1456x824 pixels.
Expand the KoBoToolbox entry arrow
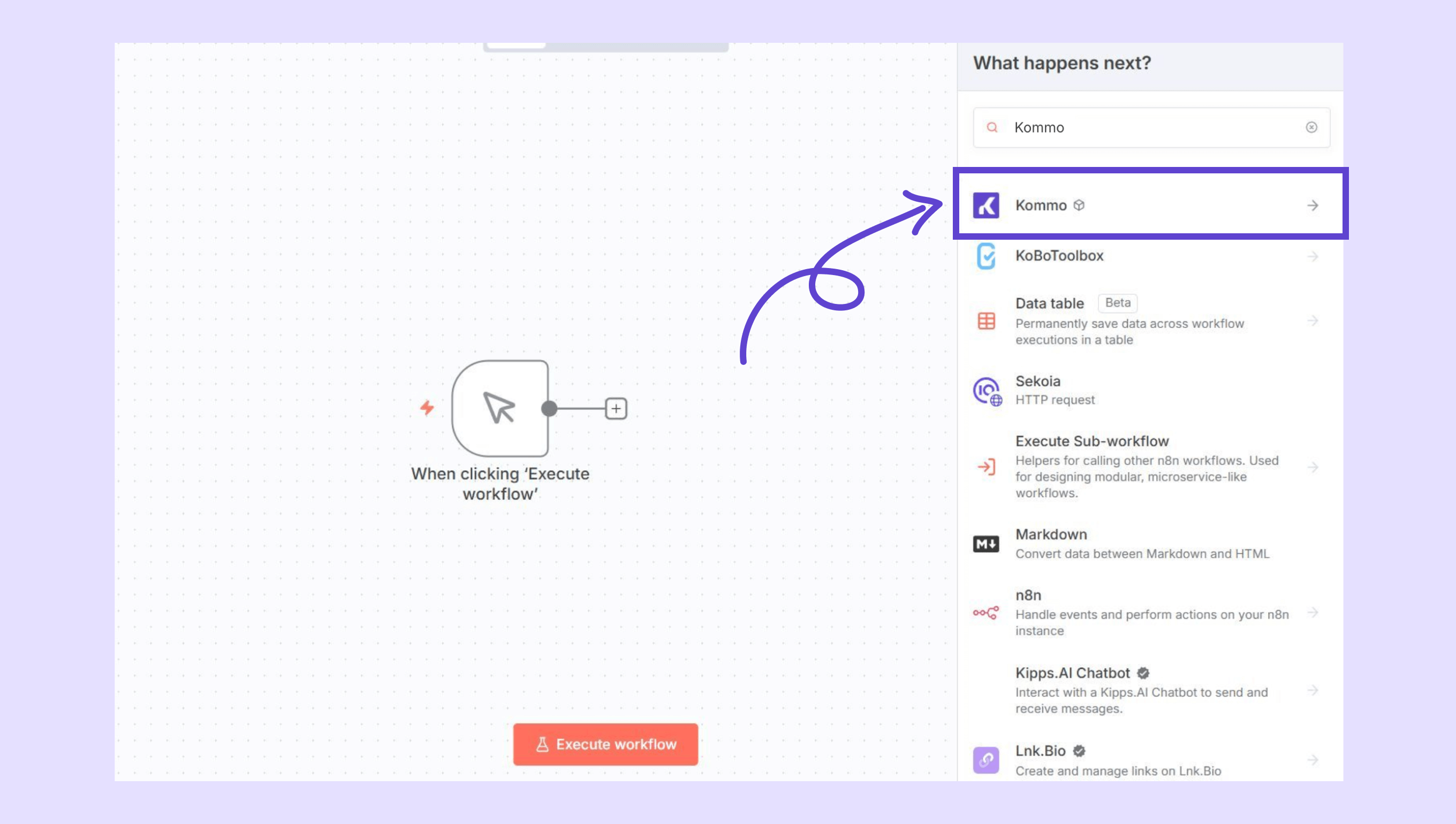coord(1312,256)
